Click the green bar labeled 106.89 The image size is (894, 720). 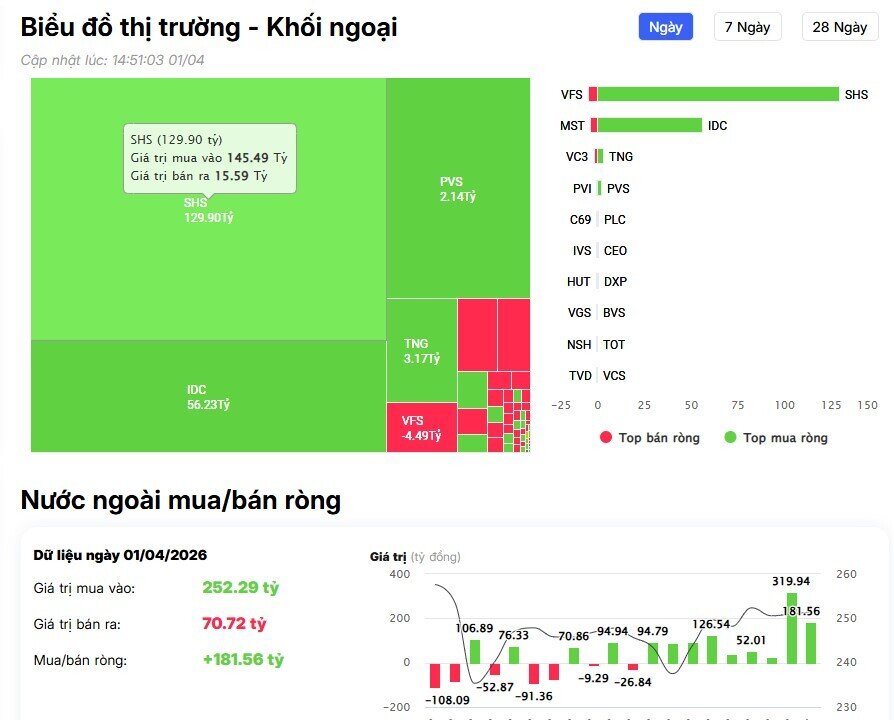coord(475,651)
